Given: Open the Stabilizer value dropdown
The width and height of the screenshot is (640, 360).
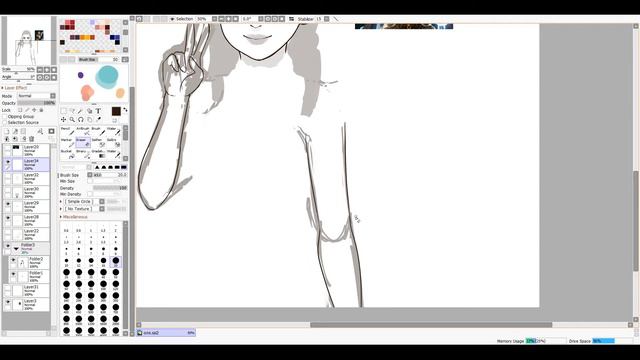Looking at the screenshot, I should point(327,19).
